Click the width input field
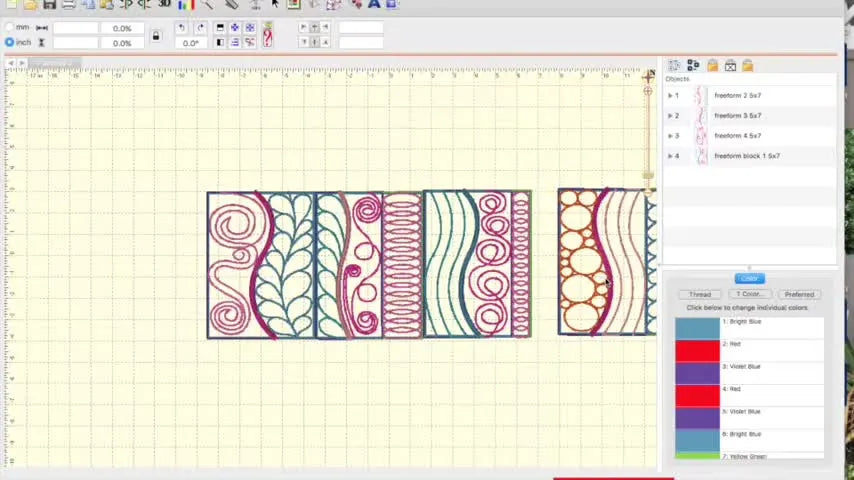Screen dimensions: 854x480 point(75,28)
